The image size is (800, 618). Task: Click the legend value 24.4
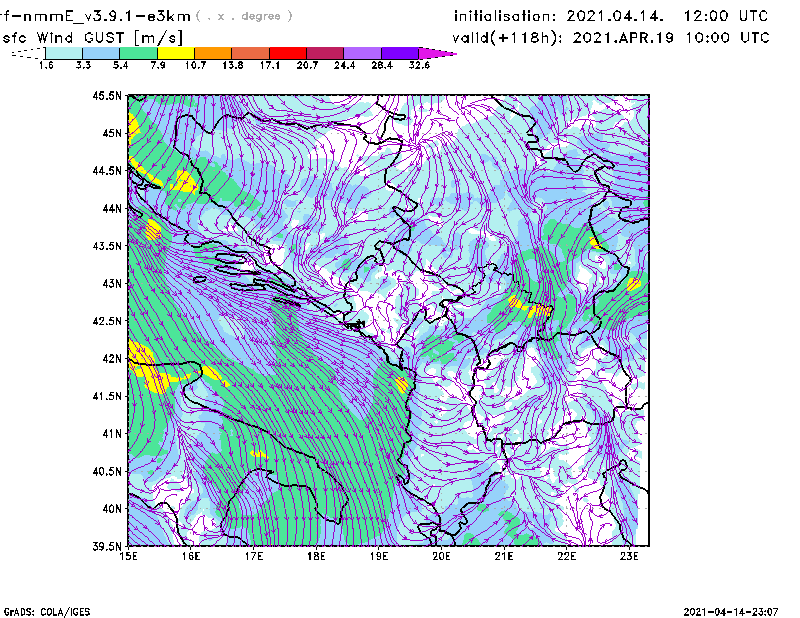click(344, 65)
